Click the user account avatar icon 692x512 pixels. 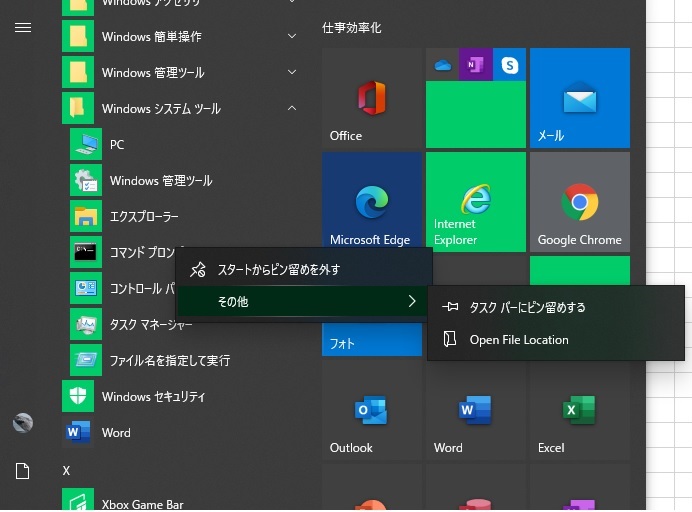click(x=23, y=423)
